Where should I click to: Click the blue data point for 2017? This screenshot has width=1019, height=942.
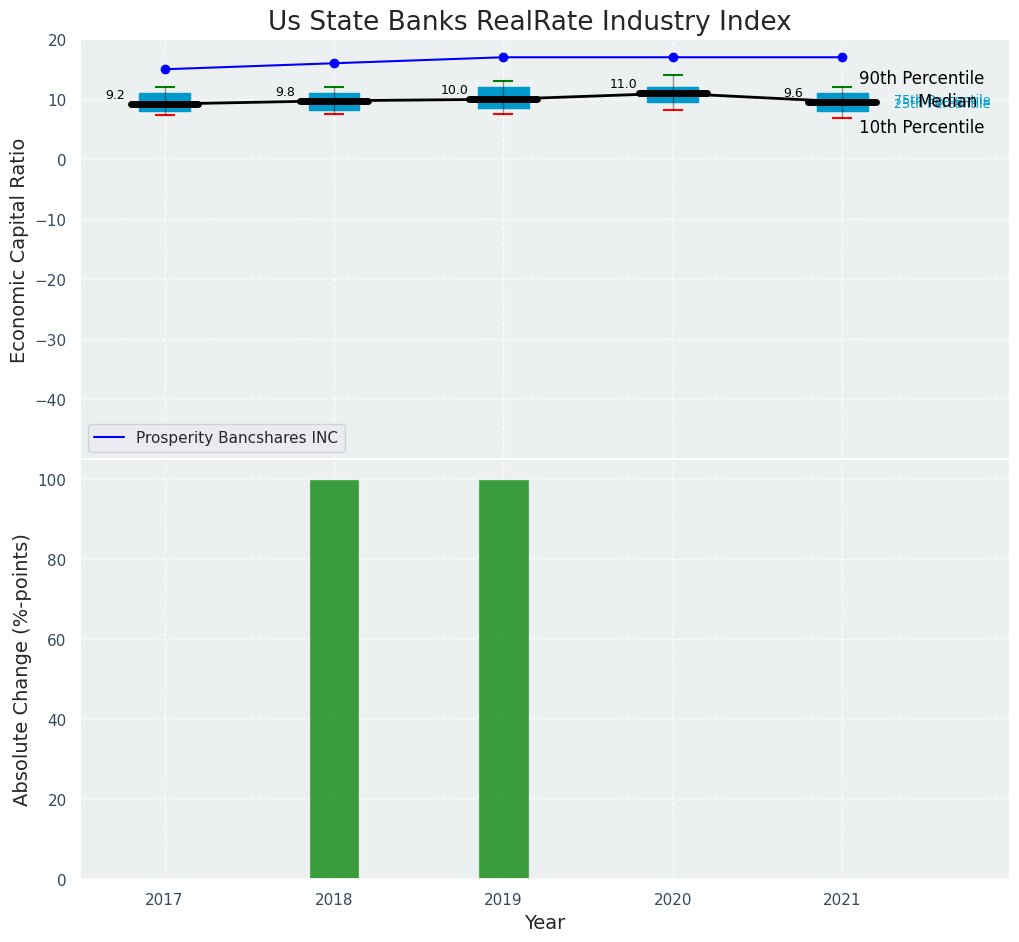(165, 69)
